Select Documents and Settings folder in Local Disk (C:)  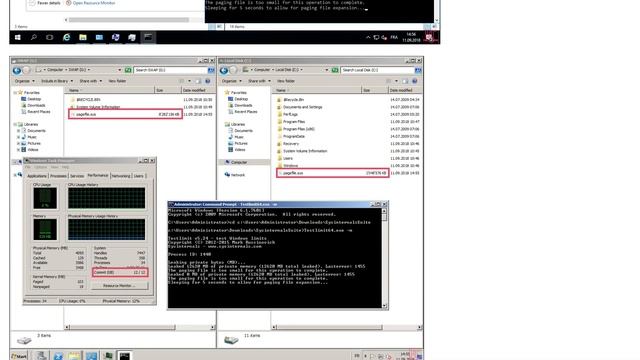coord(302,107)
